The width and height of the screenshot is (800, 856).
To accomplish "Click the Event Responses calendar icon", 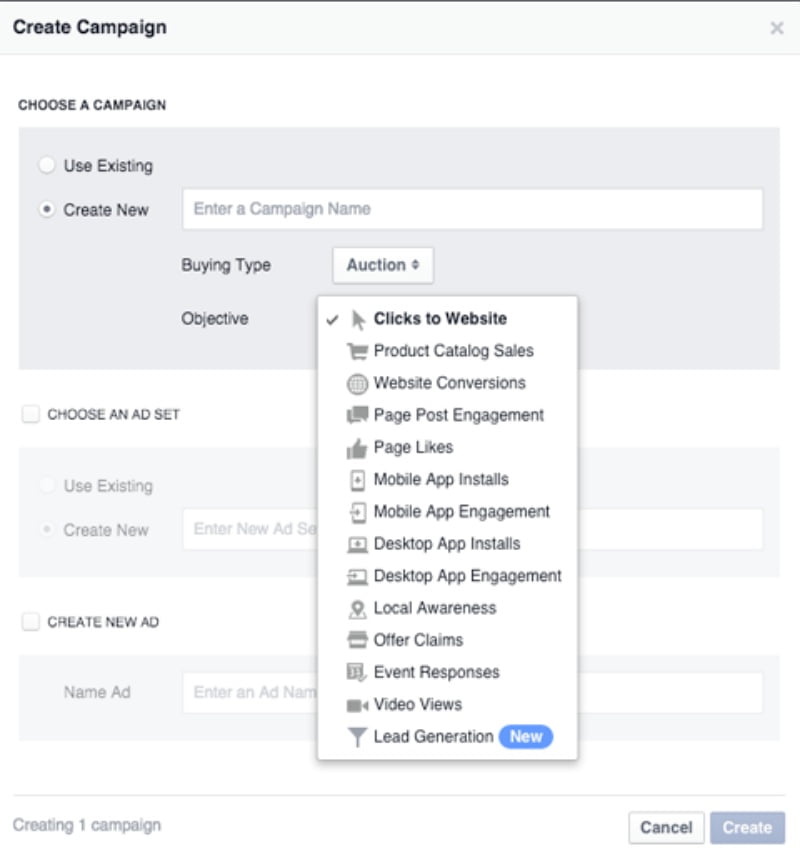I will tap(357, 672).
